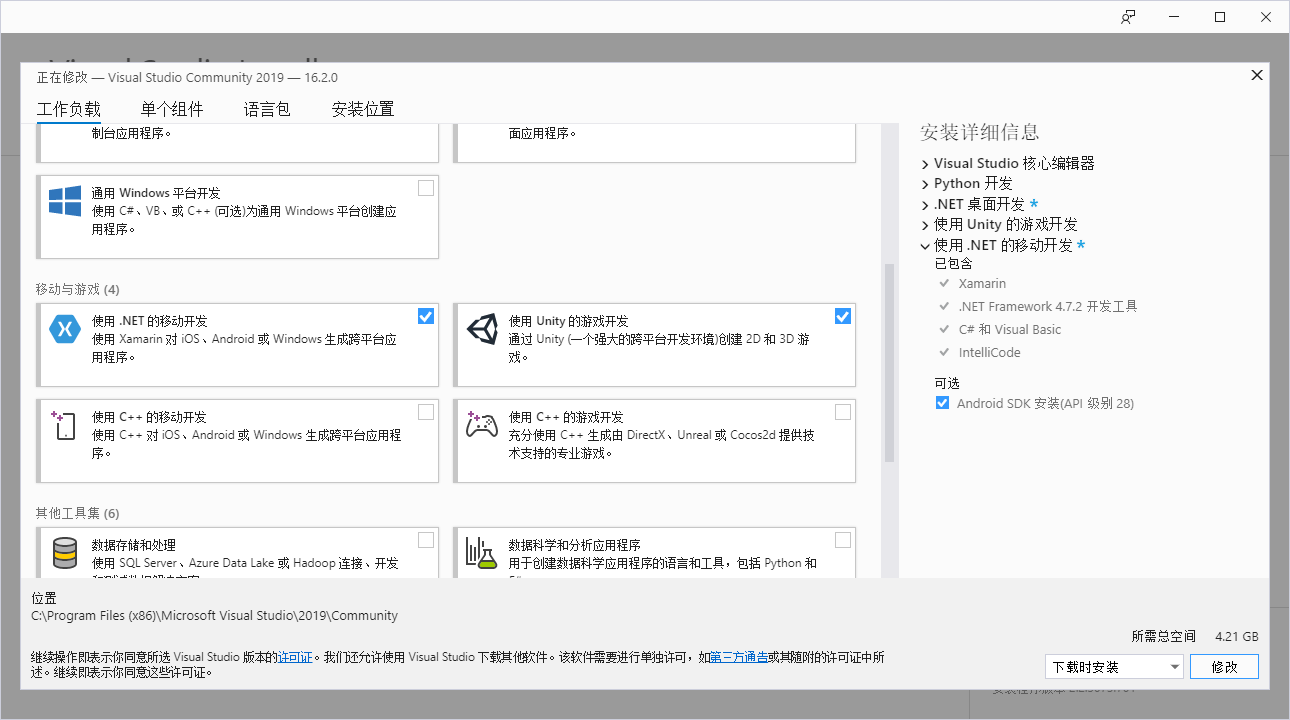This screenshot has height=720, width=1290.
Task: Open the 语言包 tab
Action: tap(266, 109)
